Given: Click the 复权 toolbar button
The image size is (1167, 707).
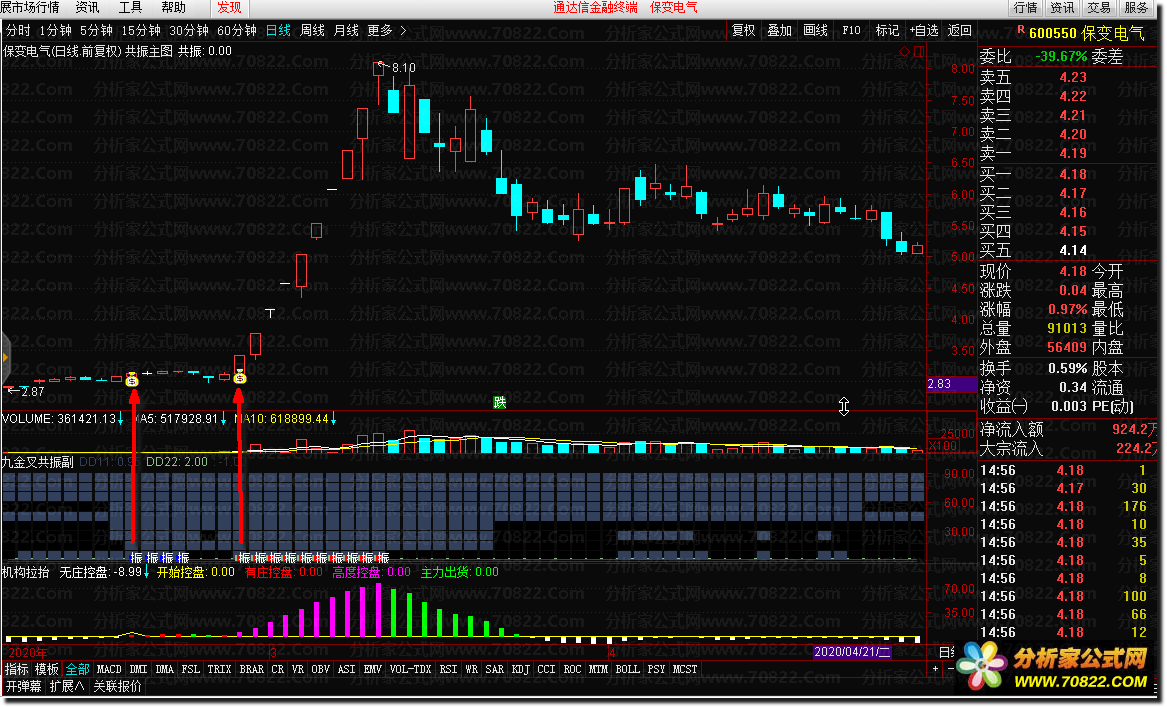Looking at the screenshot, I should pyautogui.click(x=744, y=31).
